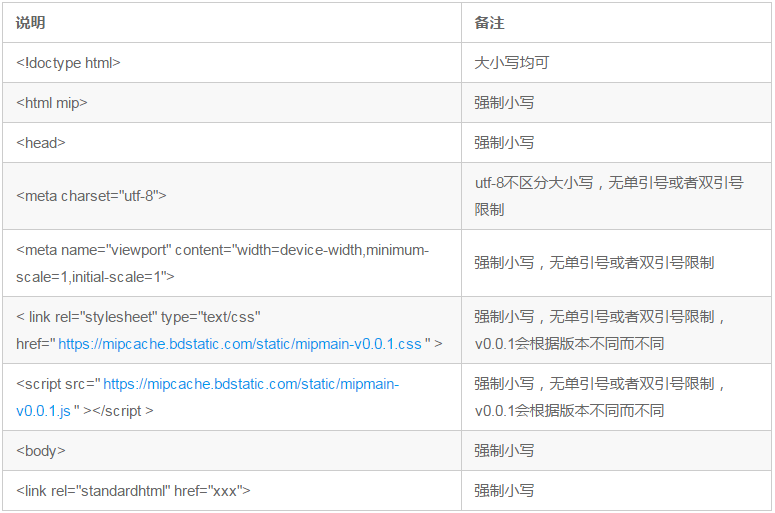Open the mipmain-v0.0.1.js script link
This screenshot has height=513, width=775.
click(x=250, y=384)
